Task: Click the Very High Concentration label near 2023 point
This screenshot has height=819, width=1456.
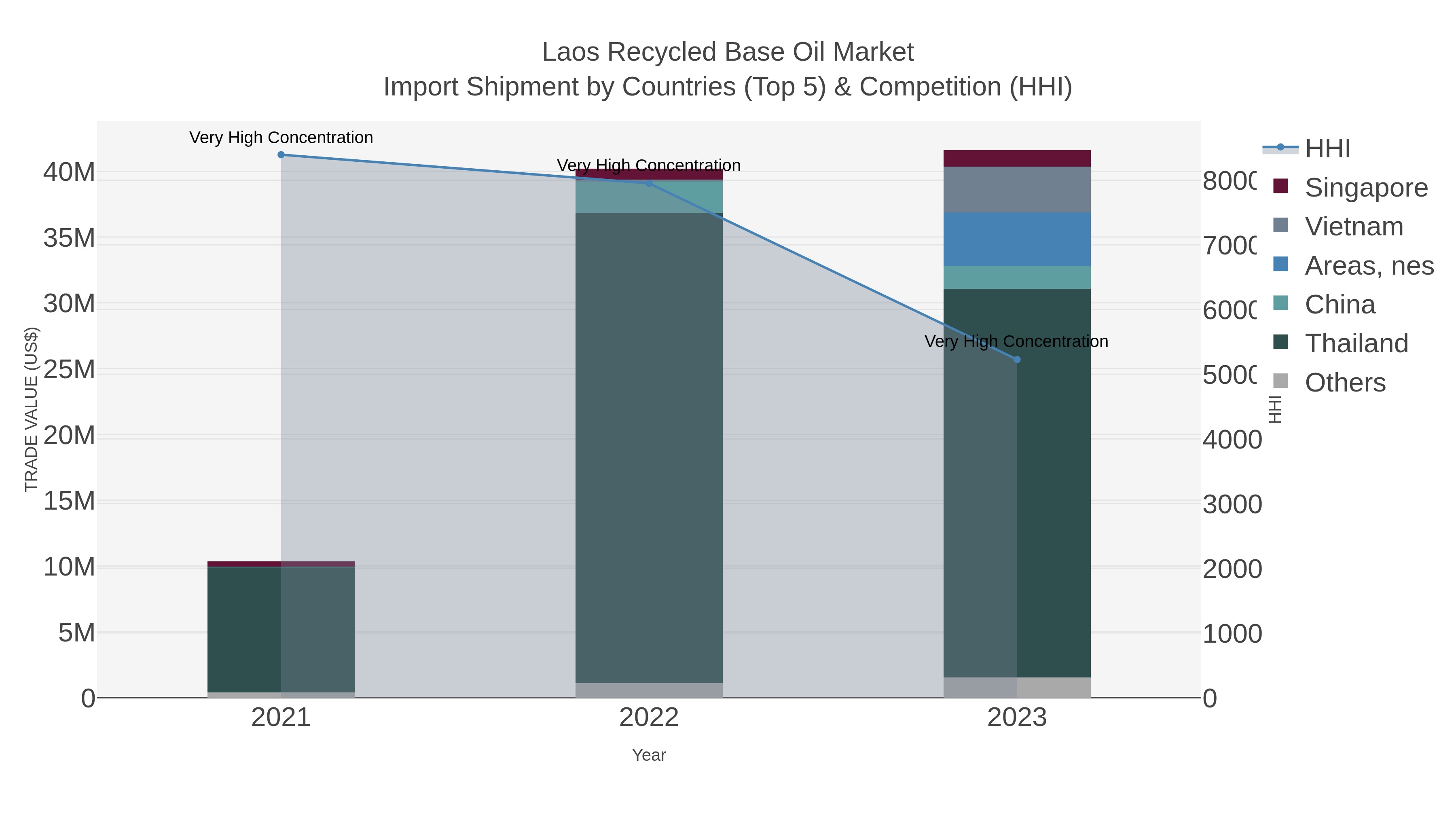Action: (1016, 341)
